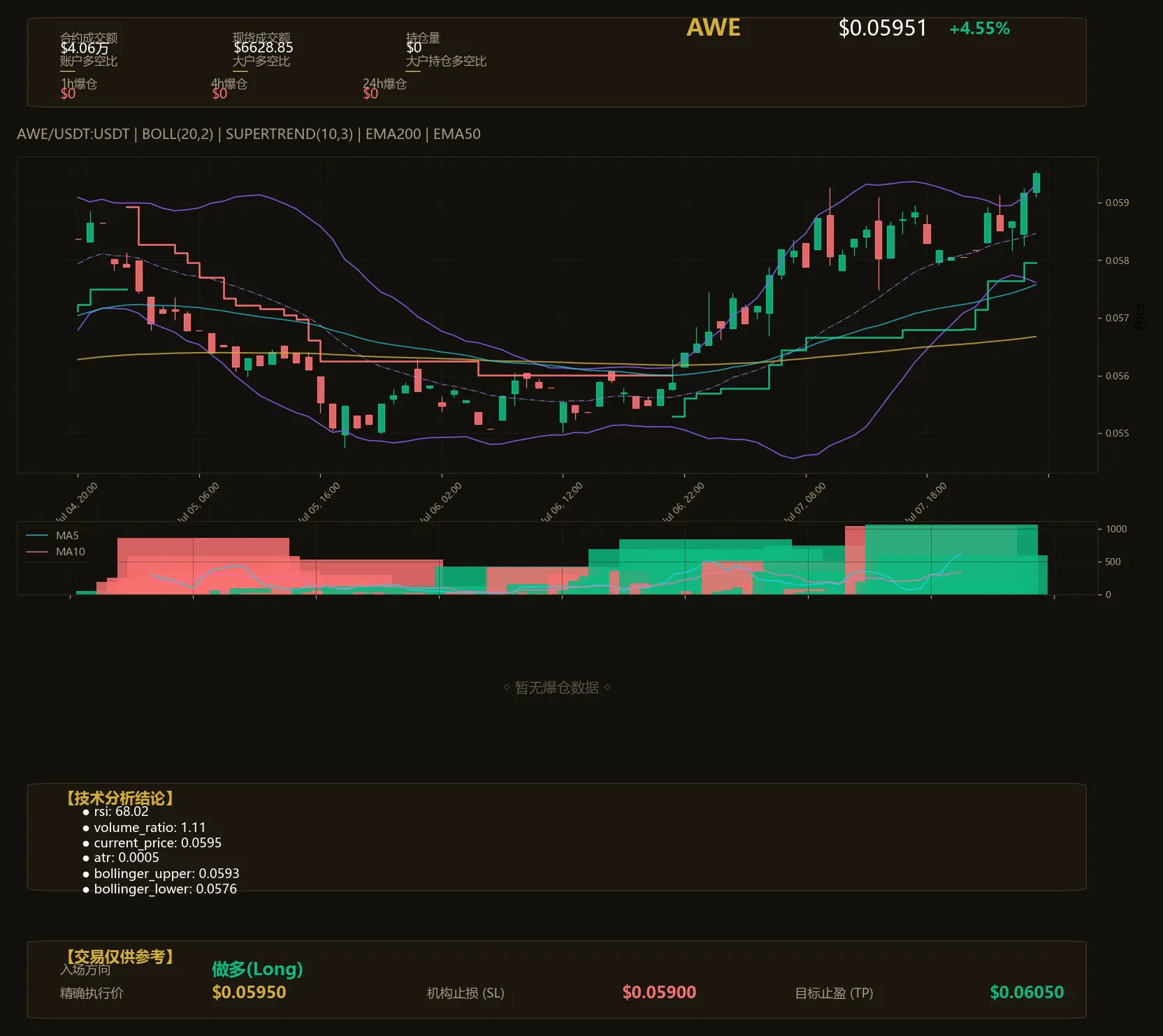Click the 做多(Long) entry direction
Image resolution: width=1163 pixels, height=1036 pixels.
pos(257,969)
